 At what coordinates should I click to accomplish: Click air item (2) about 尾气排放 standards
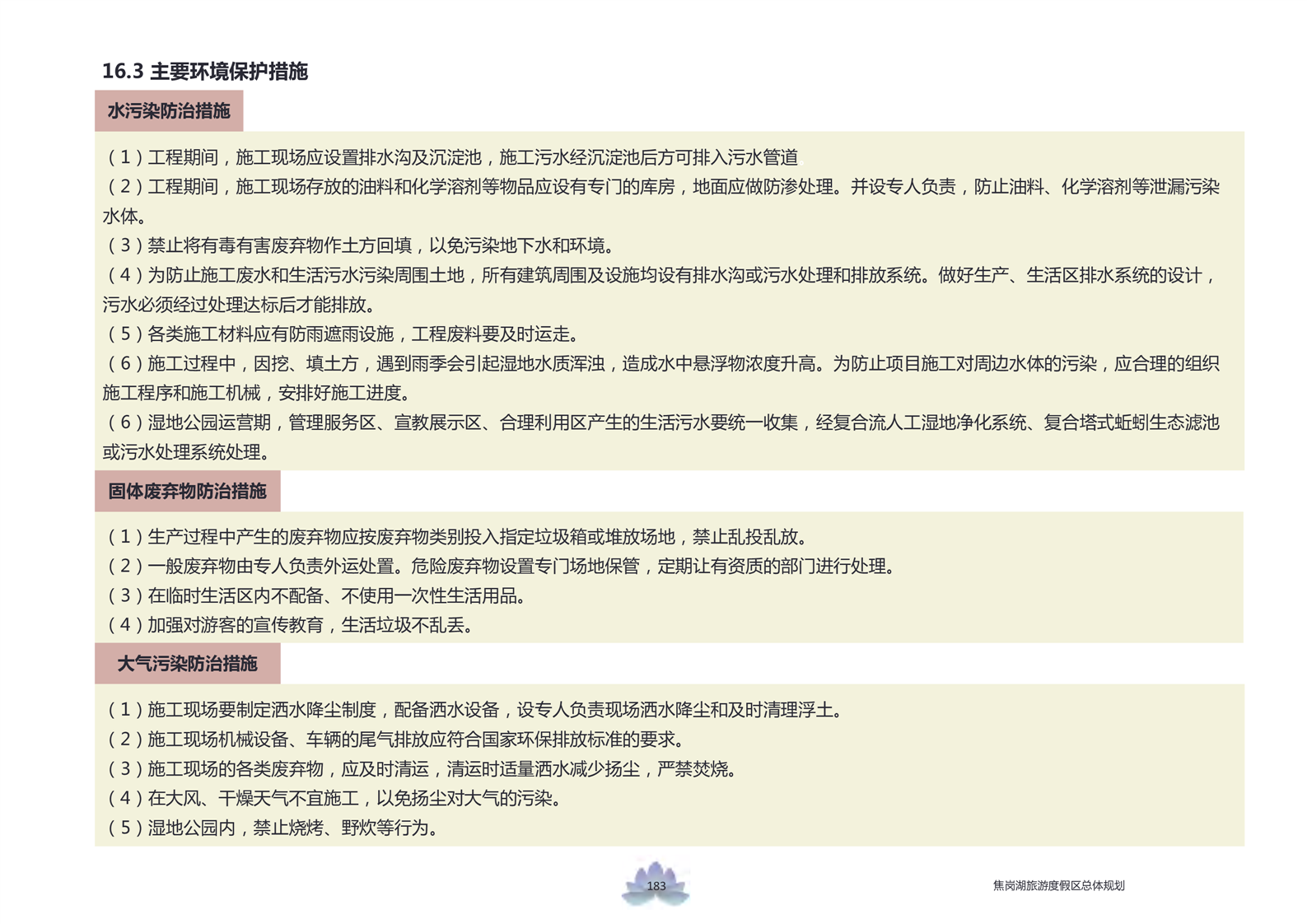coord(396,740)
